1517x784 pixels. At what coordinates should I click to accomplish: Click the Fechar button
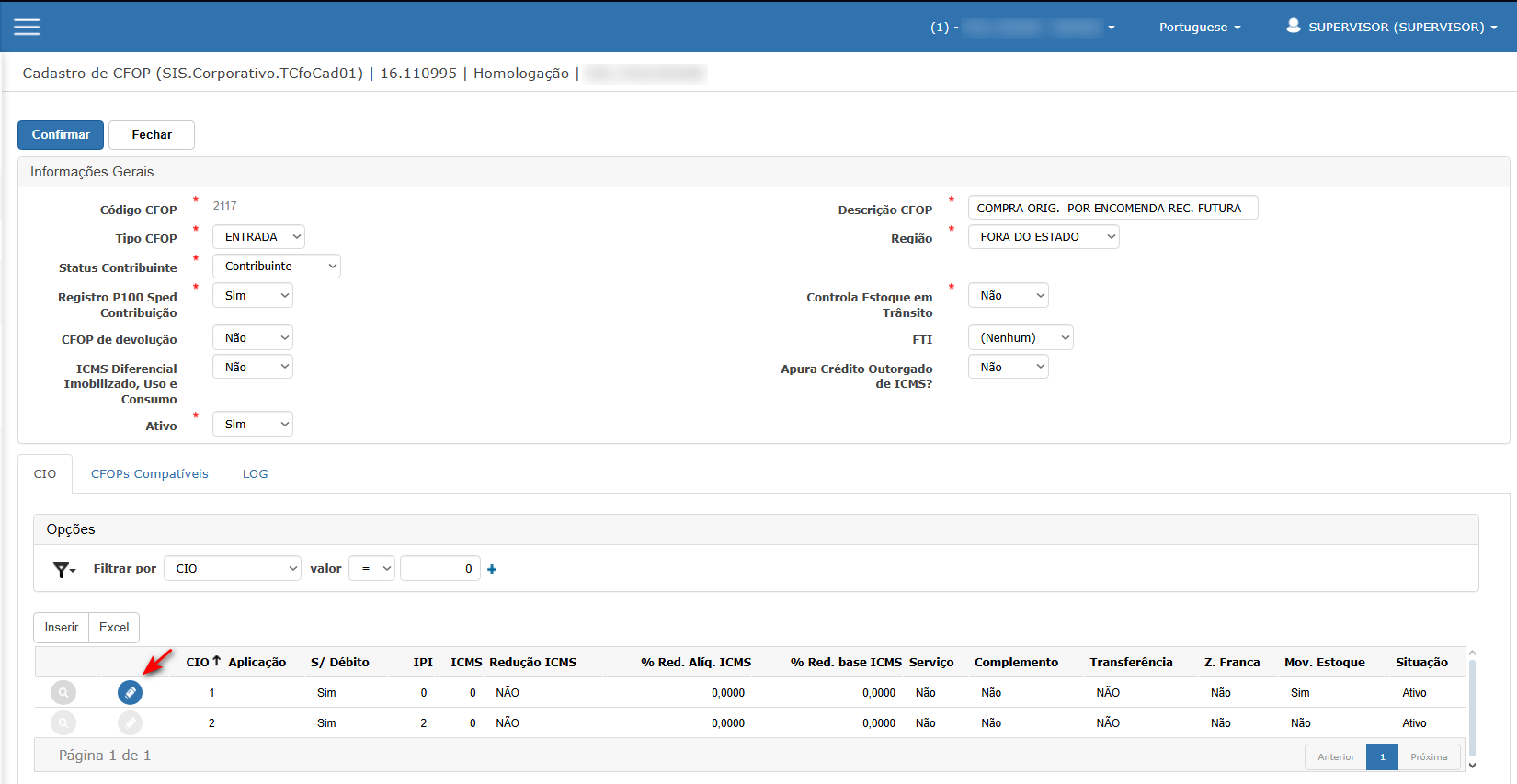point(152,135)
